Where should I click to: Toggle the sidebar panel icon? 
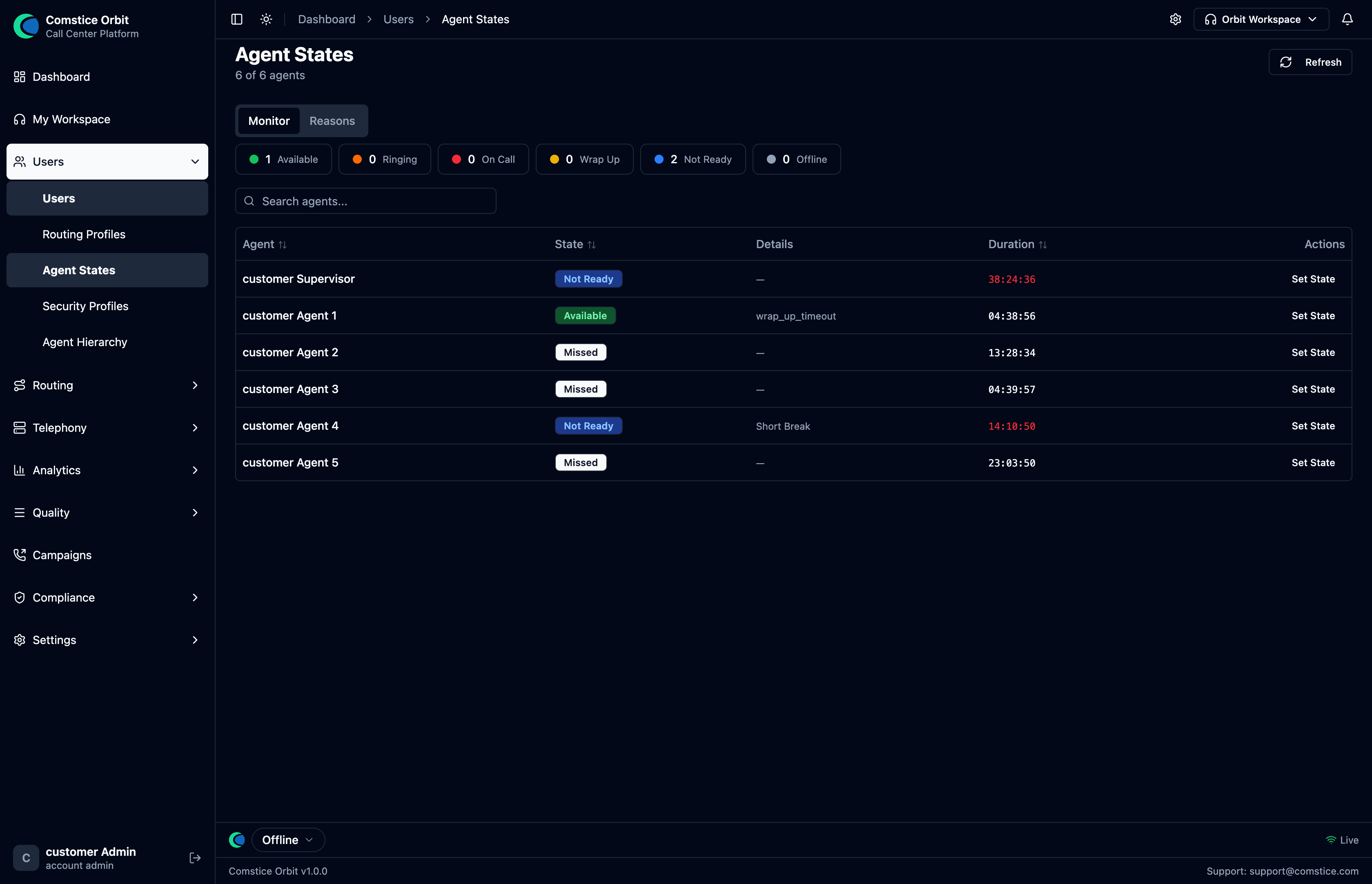[236, 20]
